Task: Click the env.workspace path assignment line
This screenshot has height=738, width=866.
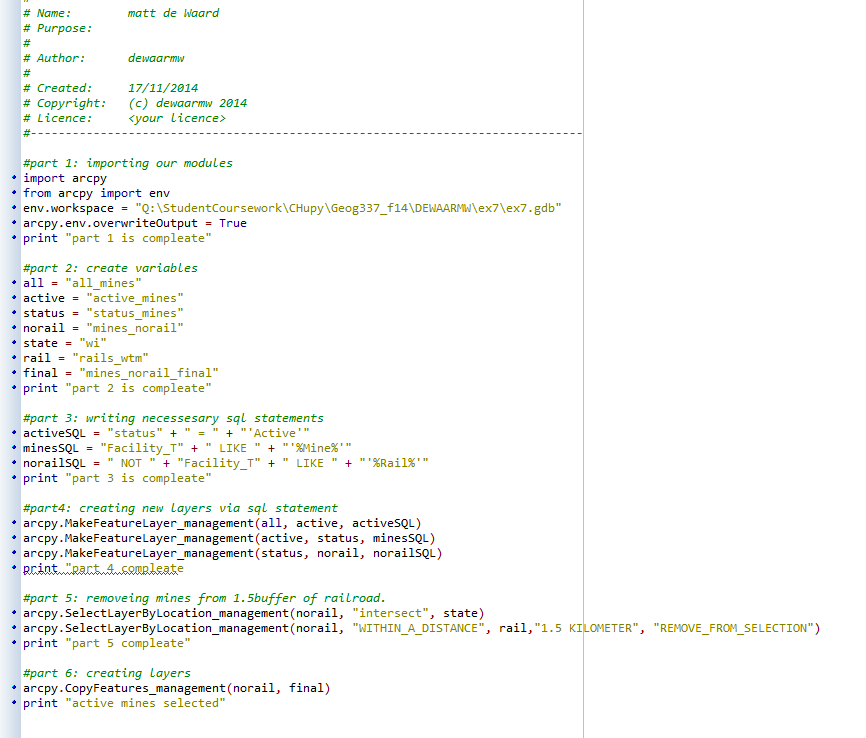Action: point(292,208)
